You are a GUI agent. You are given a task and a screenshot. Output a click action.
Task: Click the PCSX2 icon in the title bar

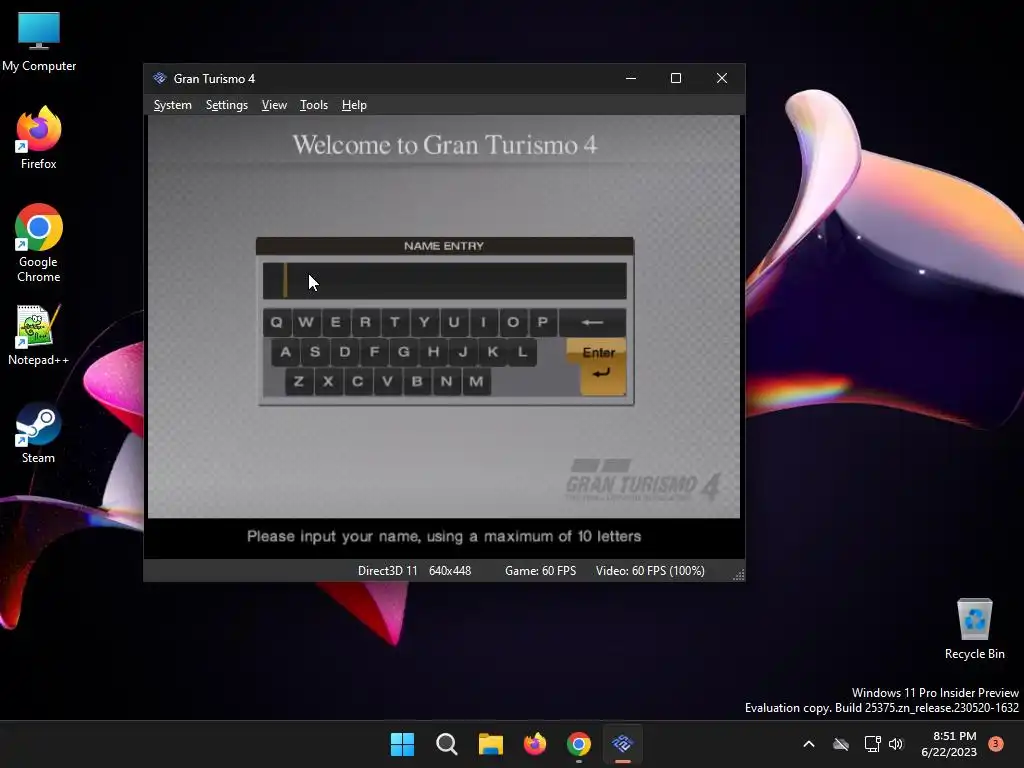click(x=159, y=78)
